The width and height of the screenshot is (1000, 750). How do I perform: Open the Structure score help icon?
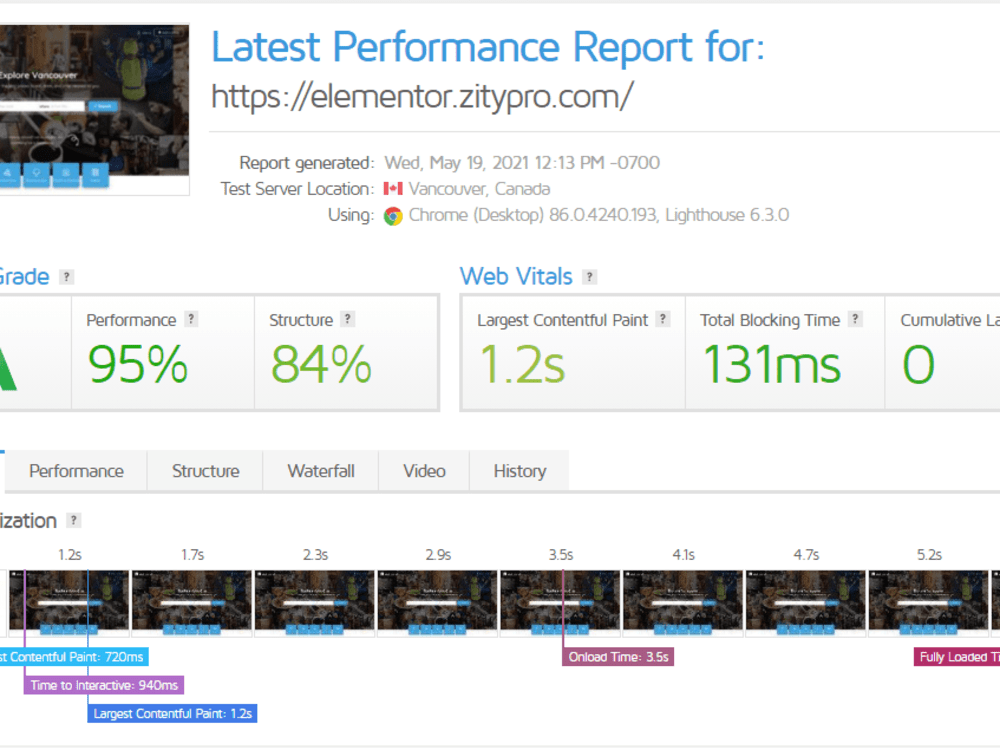[x=348, y=319]
